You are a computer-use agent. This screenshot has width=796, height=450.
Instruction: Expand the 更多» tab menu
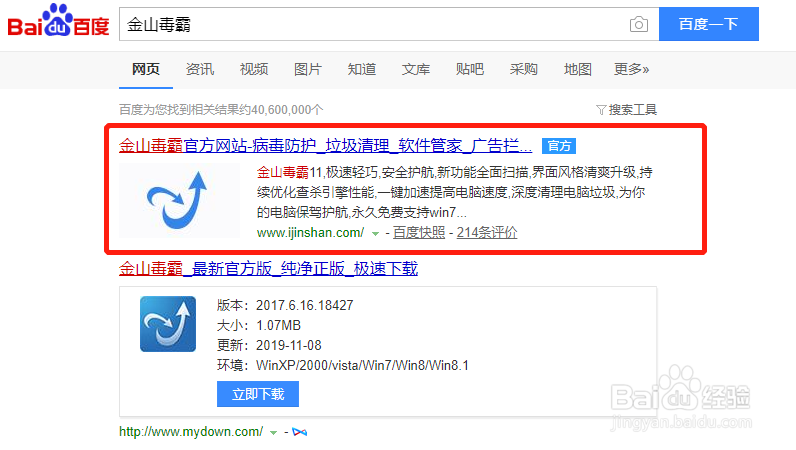pyautogui.click(x=632, y=69)
